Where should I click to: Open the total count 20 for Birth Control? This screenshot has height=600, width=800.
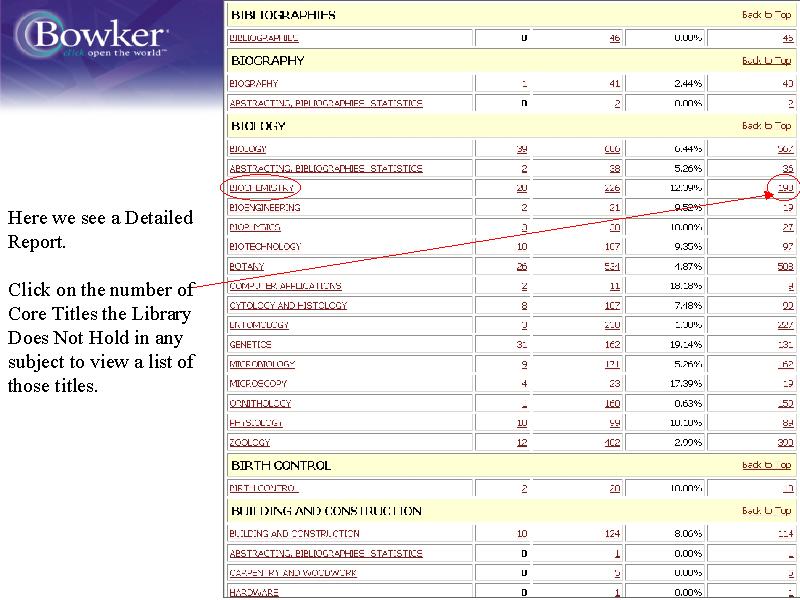click(x=615, y=488)
